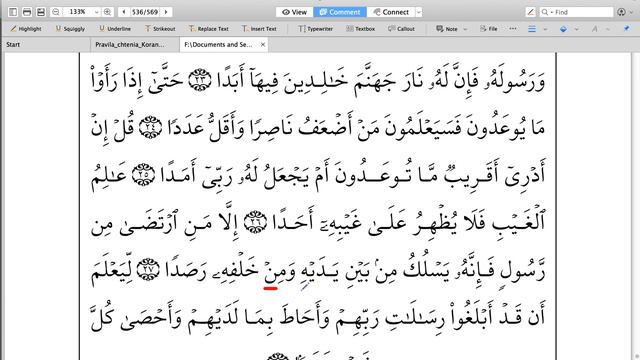Image resolution: width=640 pixels, height=360 pixels.
Task: Zoom out with the minus magnifier
Action: [56, 12]
